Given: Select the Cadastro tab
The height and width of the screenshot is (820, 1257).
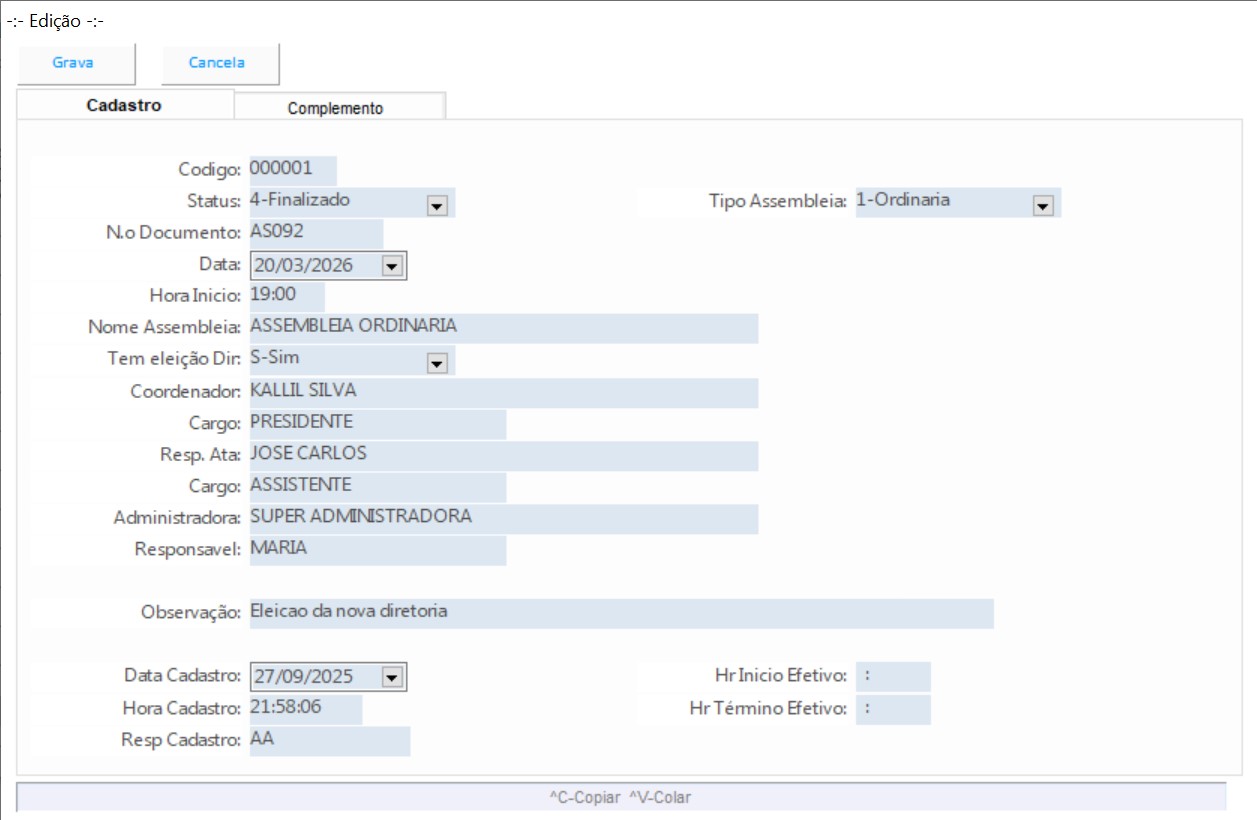Looking at the screenshot, I should 125,105.
